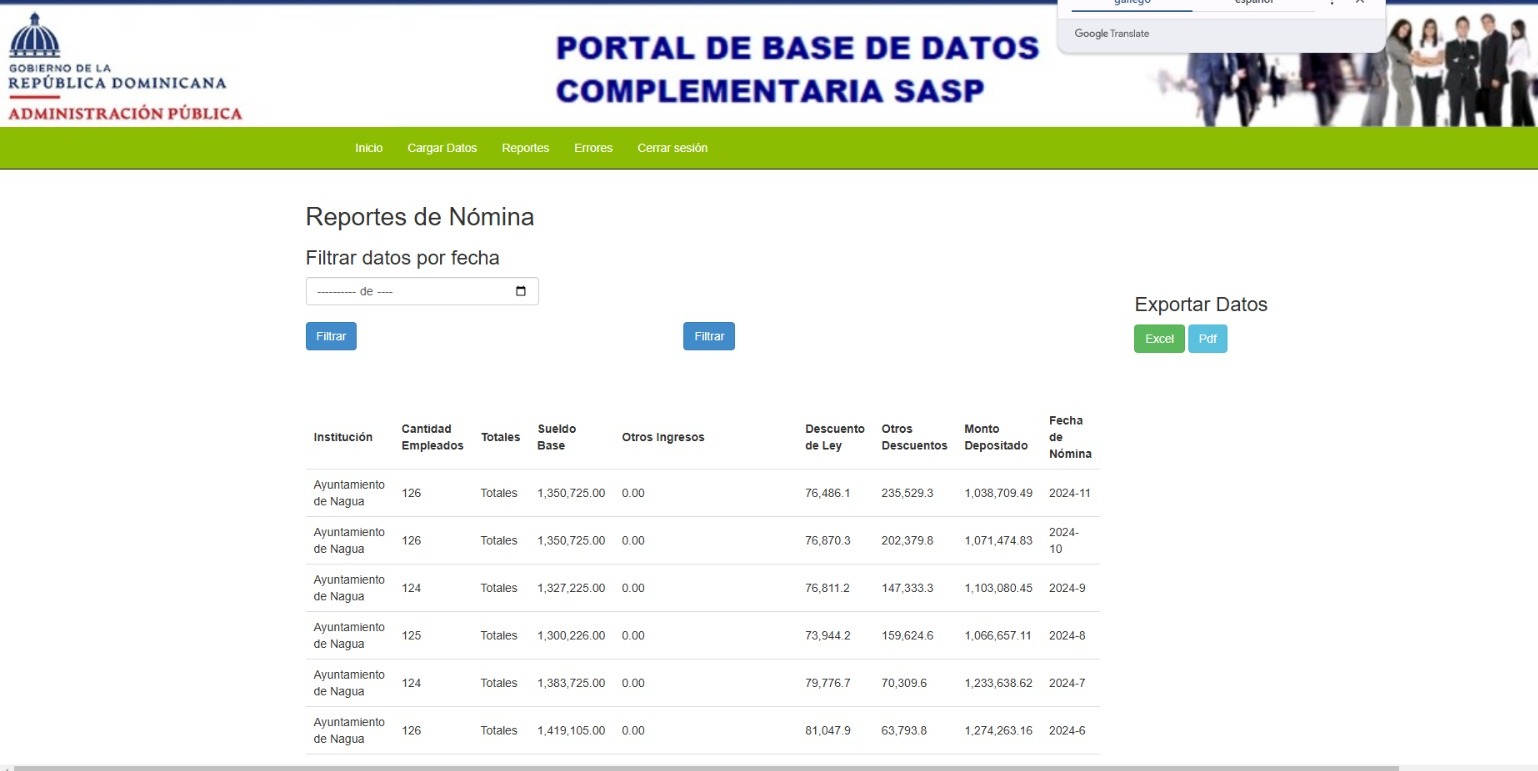Log out via Cerrar sesión
Image resolution: width=1538 pixels, height=771 pixels.
click(x=672, y=148)
